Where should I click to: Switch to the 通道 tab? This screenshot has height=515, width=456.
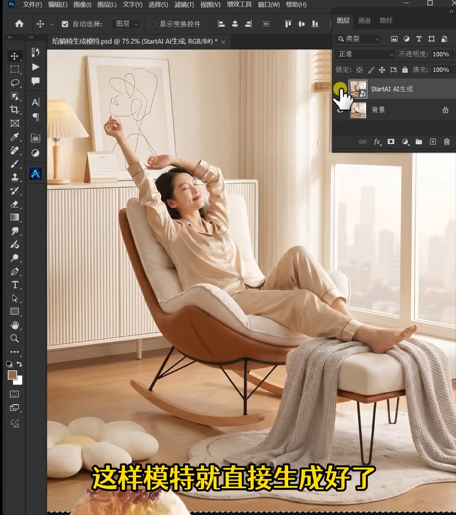pyautogui.click(x=364, y=21)
